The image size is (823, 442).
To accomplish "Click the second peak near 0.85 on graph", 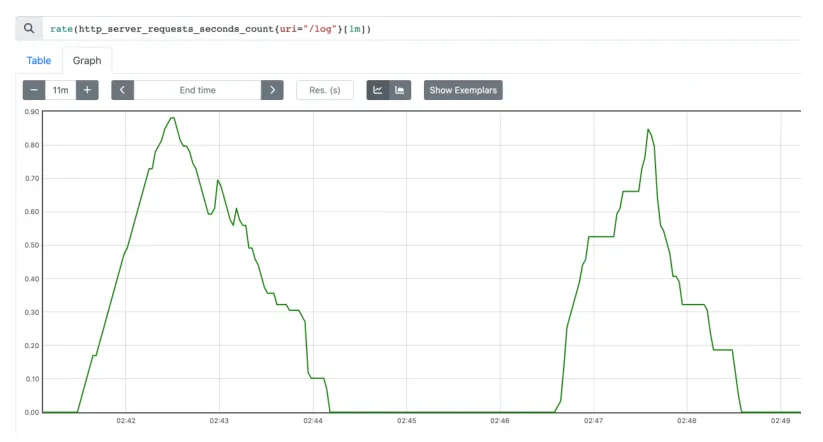I will [648, 129].
